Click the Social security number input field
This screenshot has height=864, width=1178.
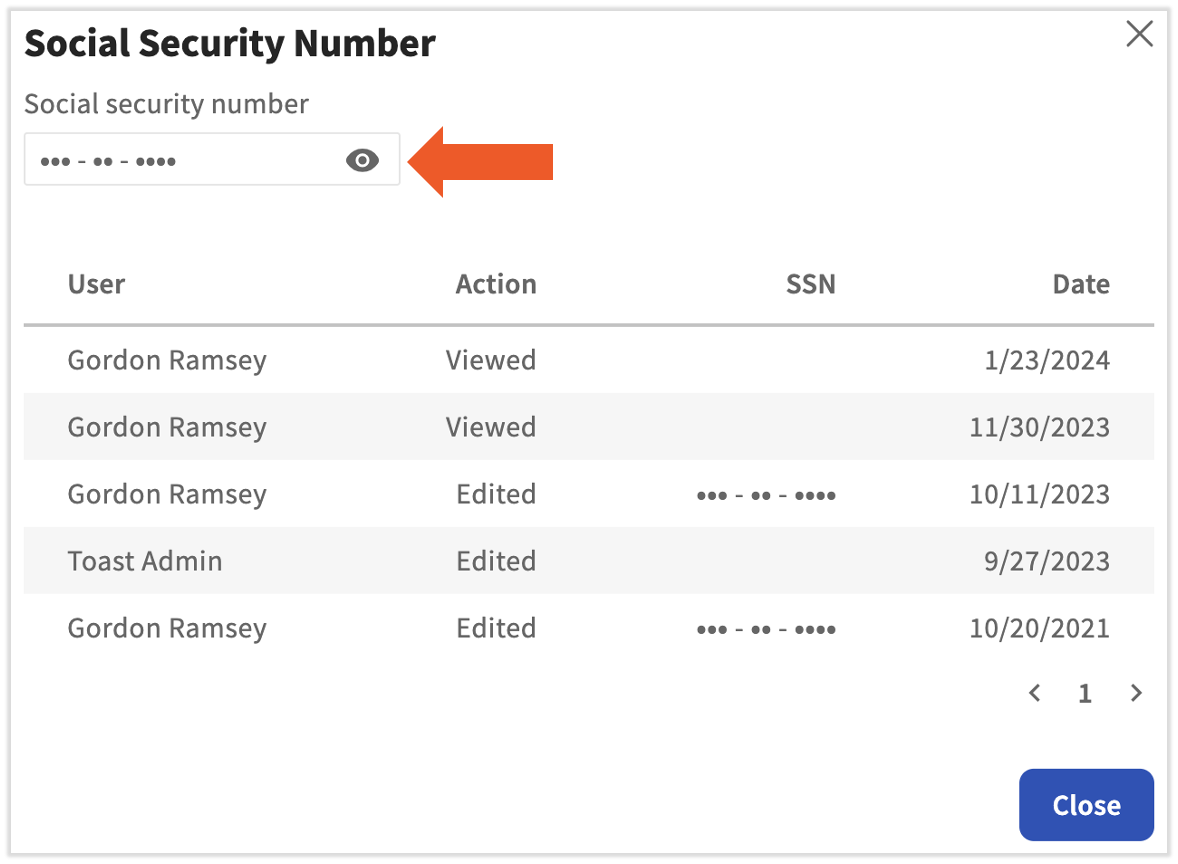tap(180, 160)
